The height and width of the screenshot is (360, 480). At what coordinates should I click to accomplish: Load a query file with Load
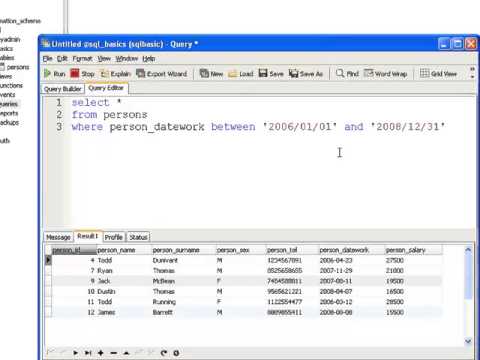tap(241, 74)
